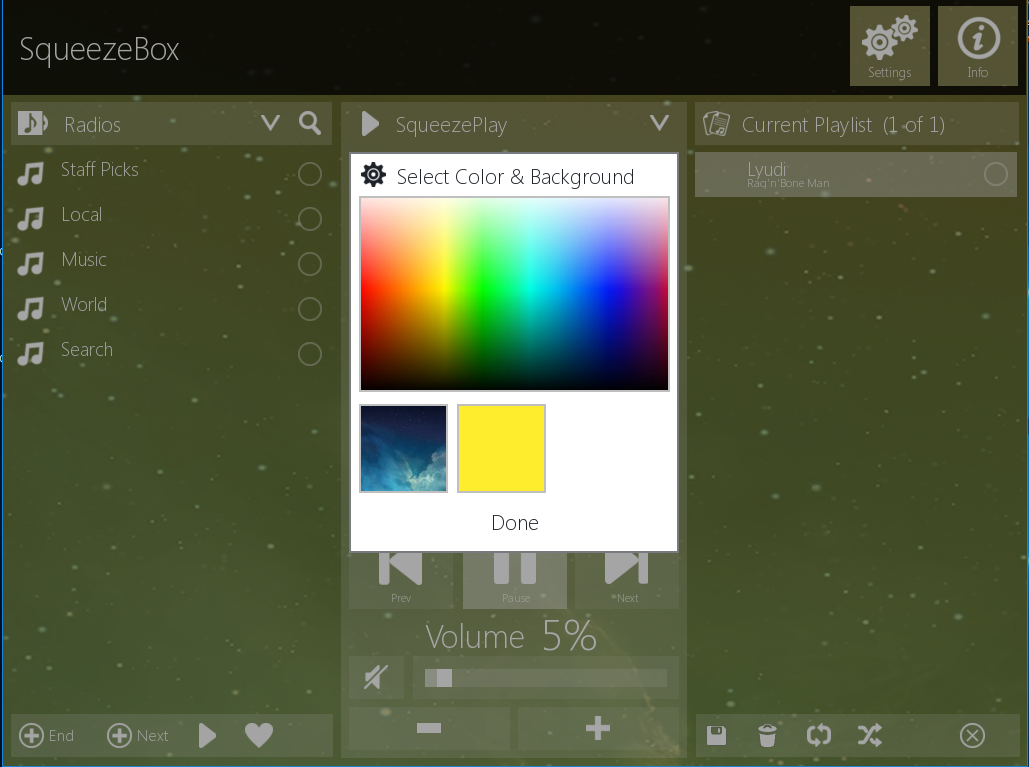Toggle shuffle playlist icon
This screenshot has height=767, width=1029.
click(869, 736)
